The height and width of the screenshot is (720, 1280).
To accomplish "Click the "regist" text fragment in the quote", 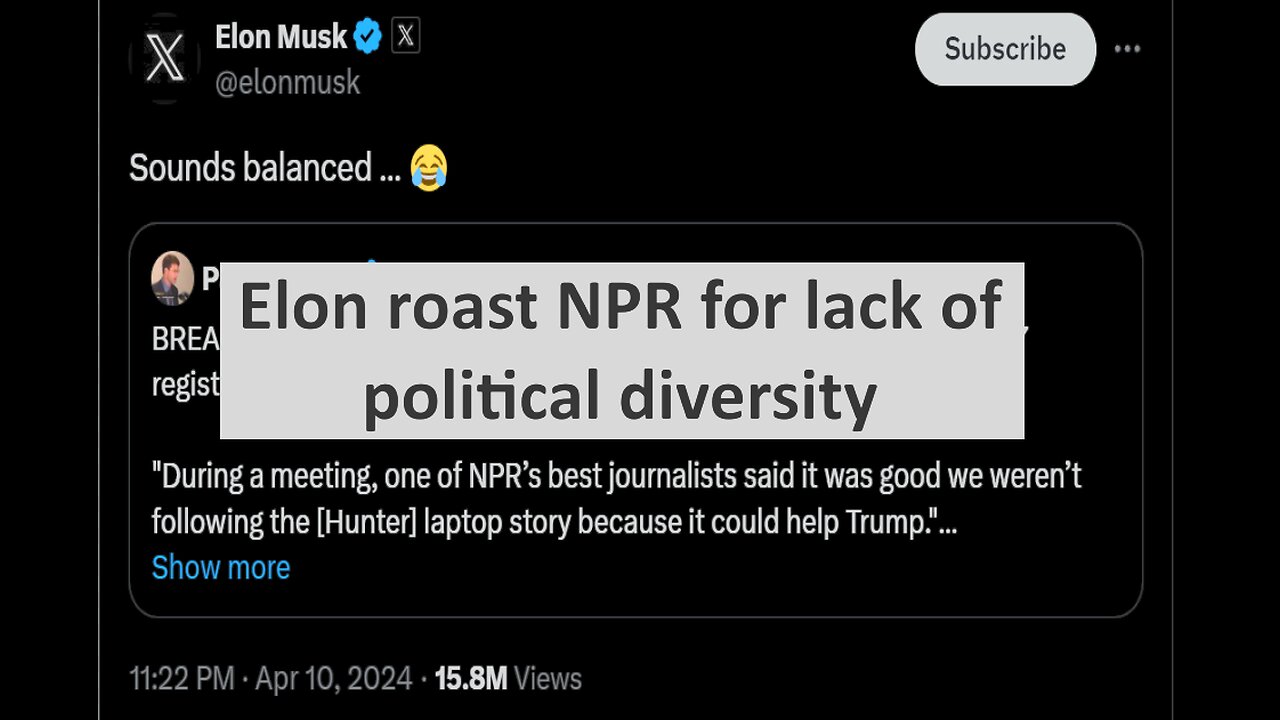I will pyautogui.click(x=185, y=385).
